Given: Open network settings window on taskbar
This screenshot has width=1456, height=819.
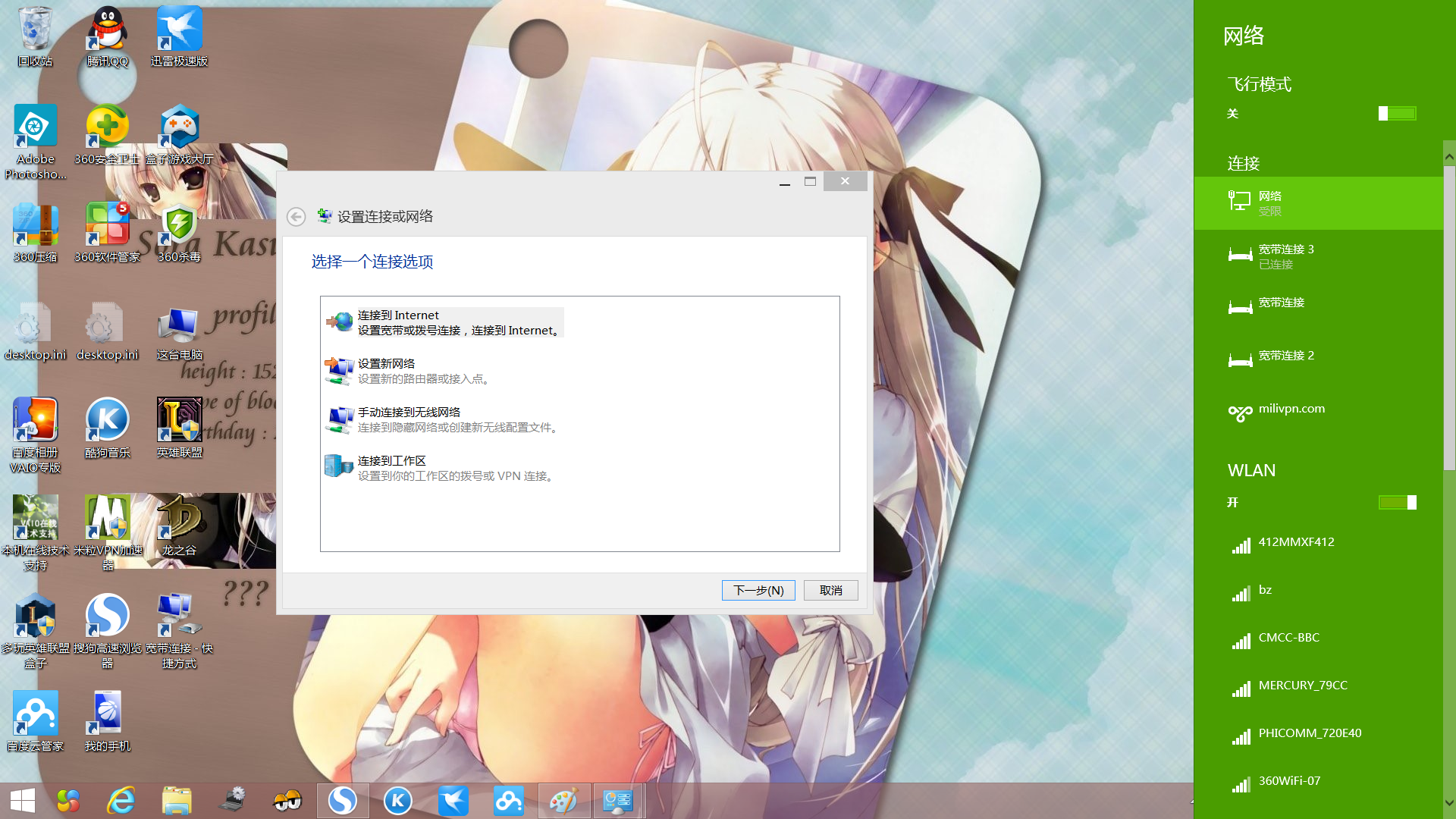Looking at the screenshot, I should tap(618, 801).
